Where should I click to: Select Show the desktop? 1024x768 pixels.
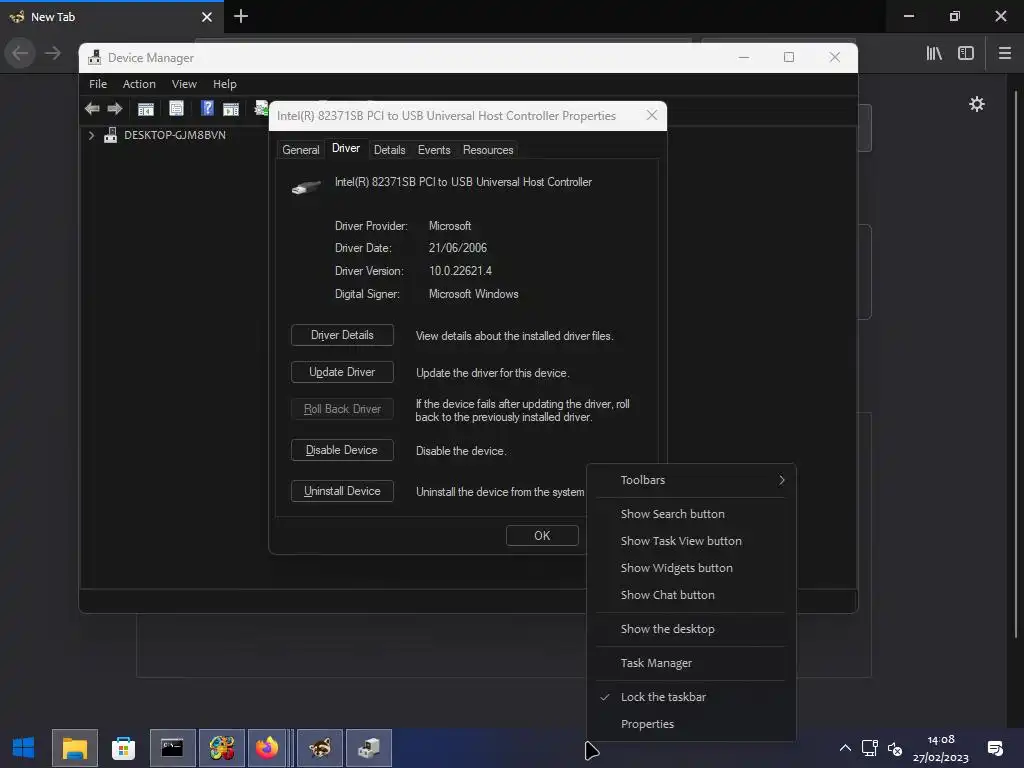tap(692, 629)
